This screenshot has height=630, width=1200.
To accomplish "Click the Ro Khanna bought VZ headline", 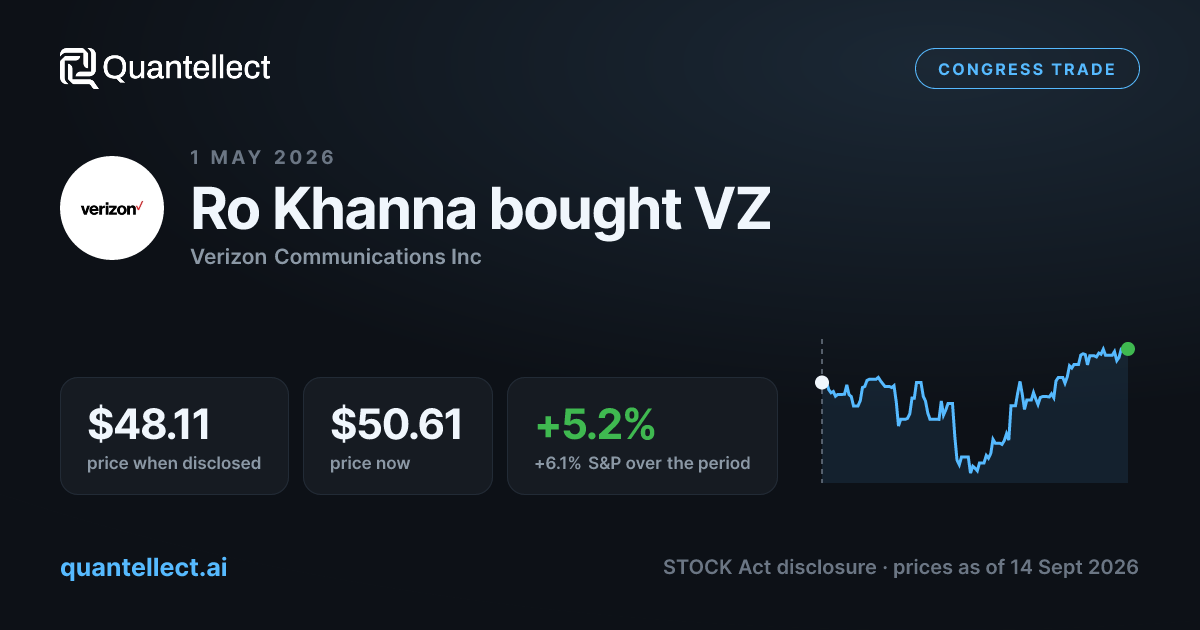I will pos(481,210).
